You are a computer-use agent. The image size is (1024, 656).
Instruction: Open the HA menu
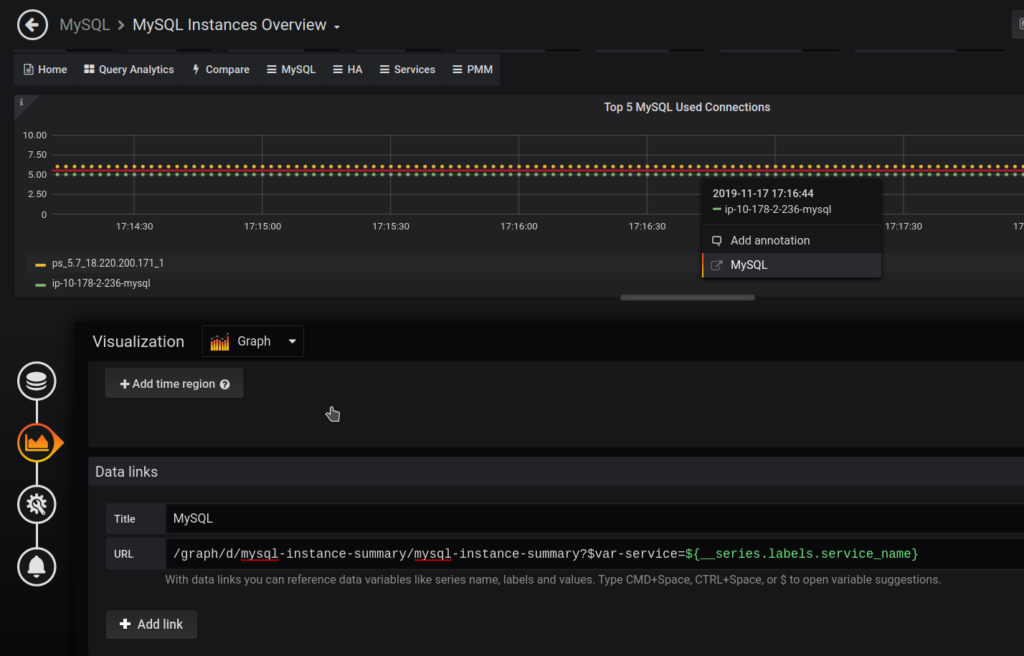[346, 70]
